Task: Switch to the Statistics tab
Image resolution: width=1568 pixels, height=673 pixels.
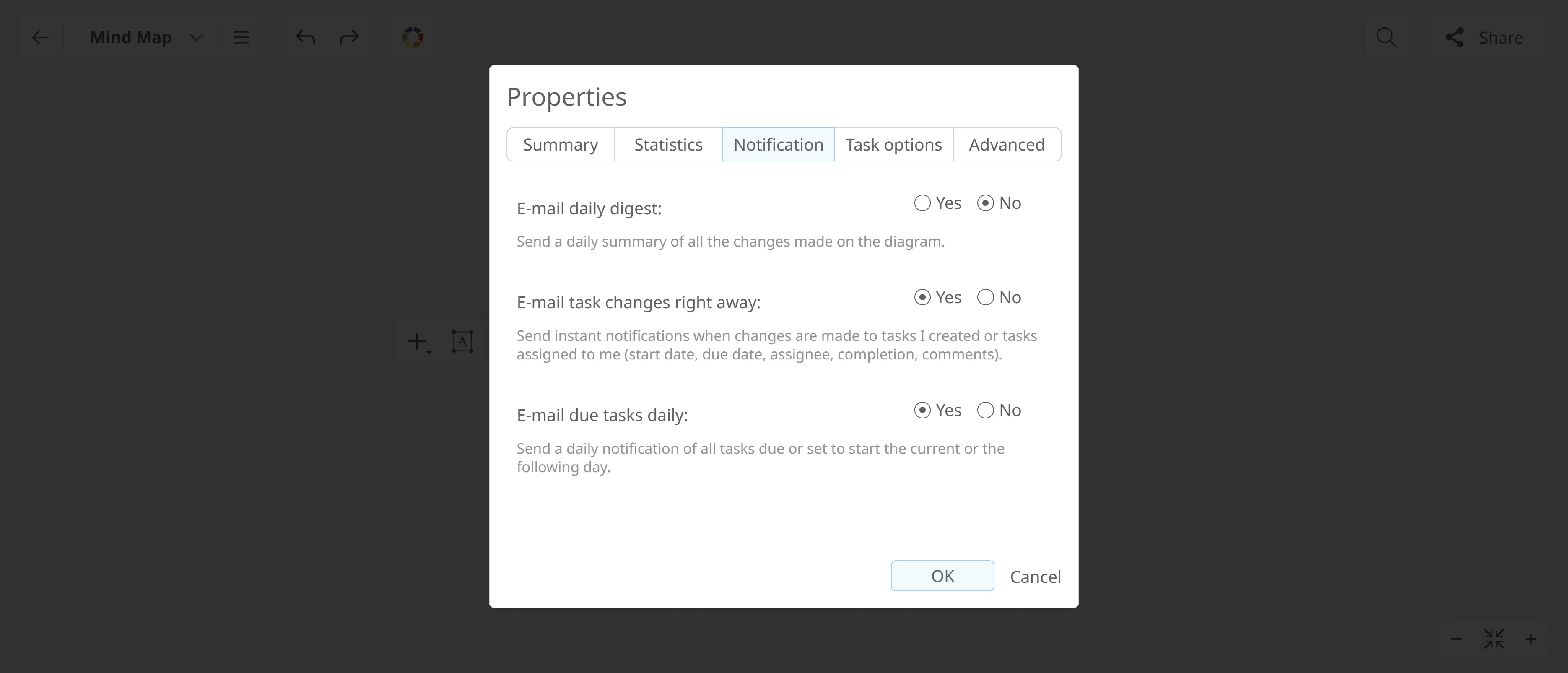Action: [668, 145]
